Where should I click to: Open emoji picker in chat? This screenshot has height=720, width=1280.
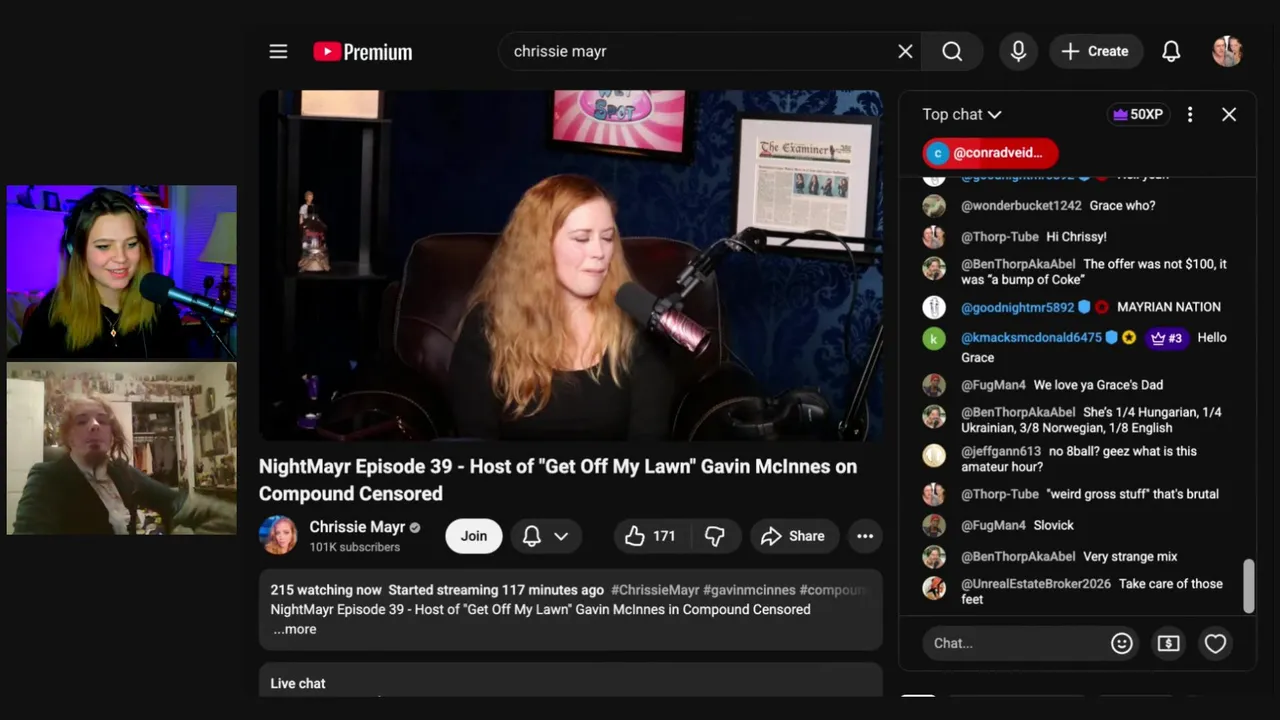point(1122,643)
